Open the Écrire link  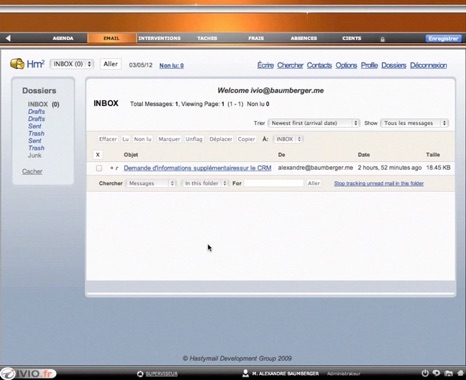(x=265, y=65)
